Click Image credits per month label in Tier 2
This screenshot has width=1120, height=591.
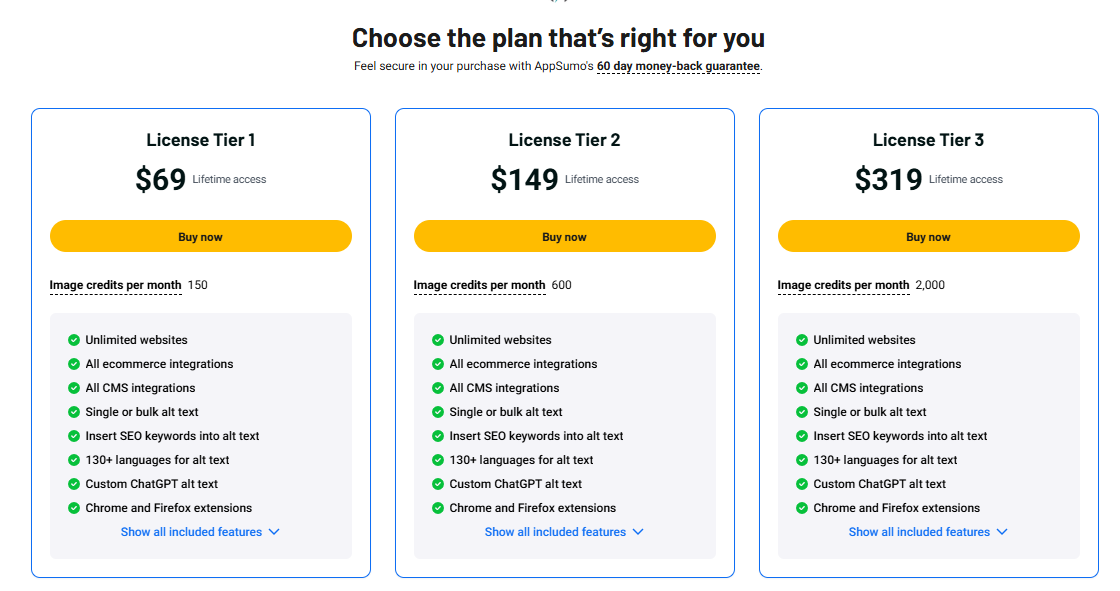479,285
